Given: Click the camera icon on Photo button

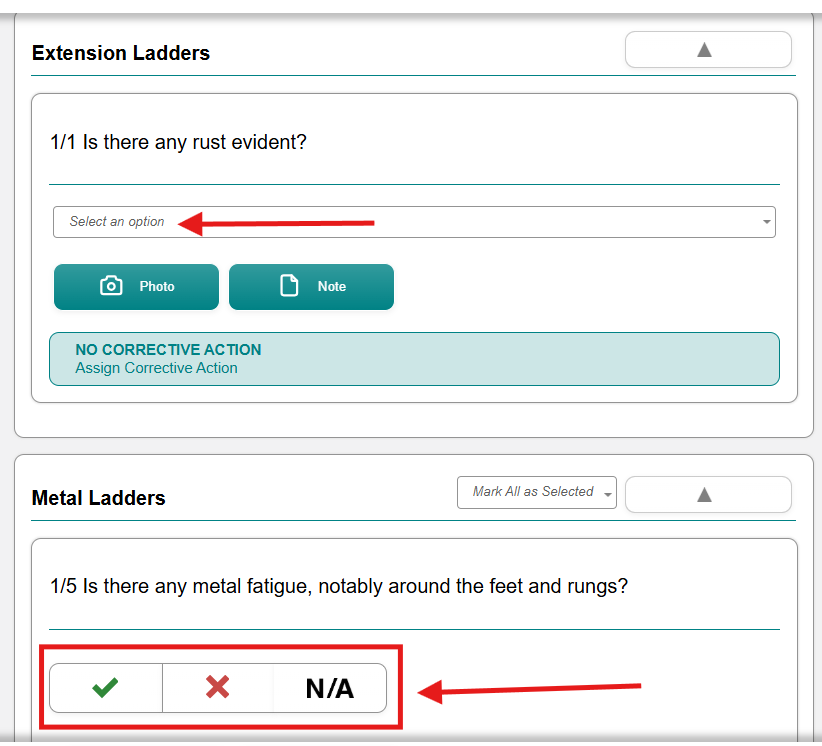Looking at the screenshot, I should [111, 286].
